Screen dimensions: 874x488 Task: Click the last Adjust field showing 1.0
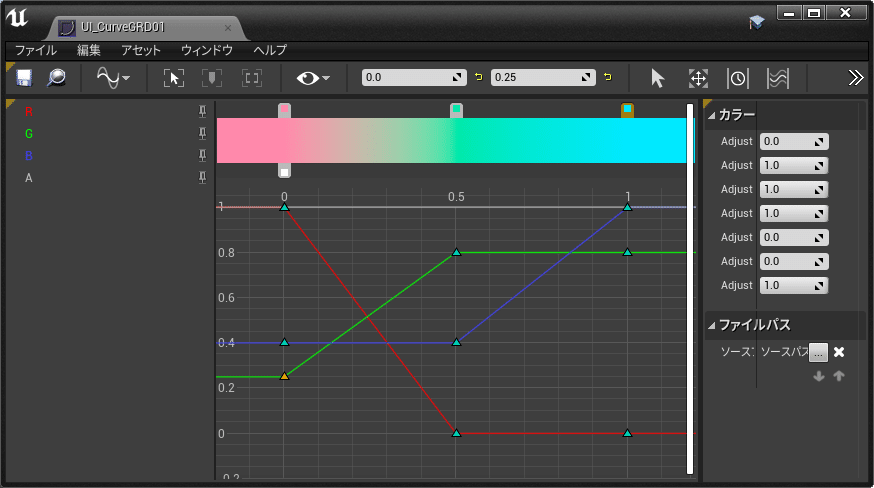(794, 286)
